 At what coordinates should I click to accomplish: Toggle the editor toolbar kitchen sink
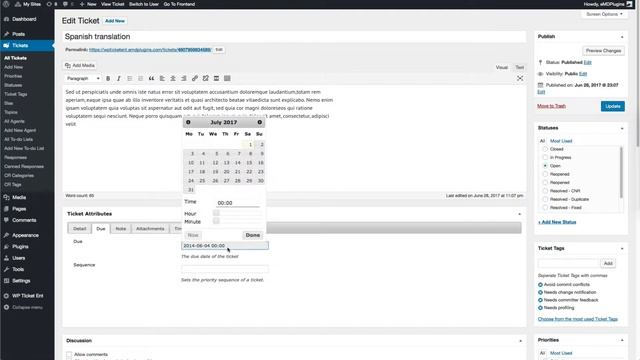[x=227, y=78]
